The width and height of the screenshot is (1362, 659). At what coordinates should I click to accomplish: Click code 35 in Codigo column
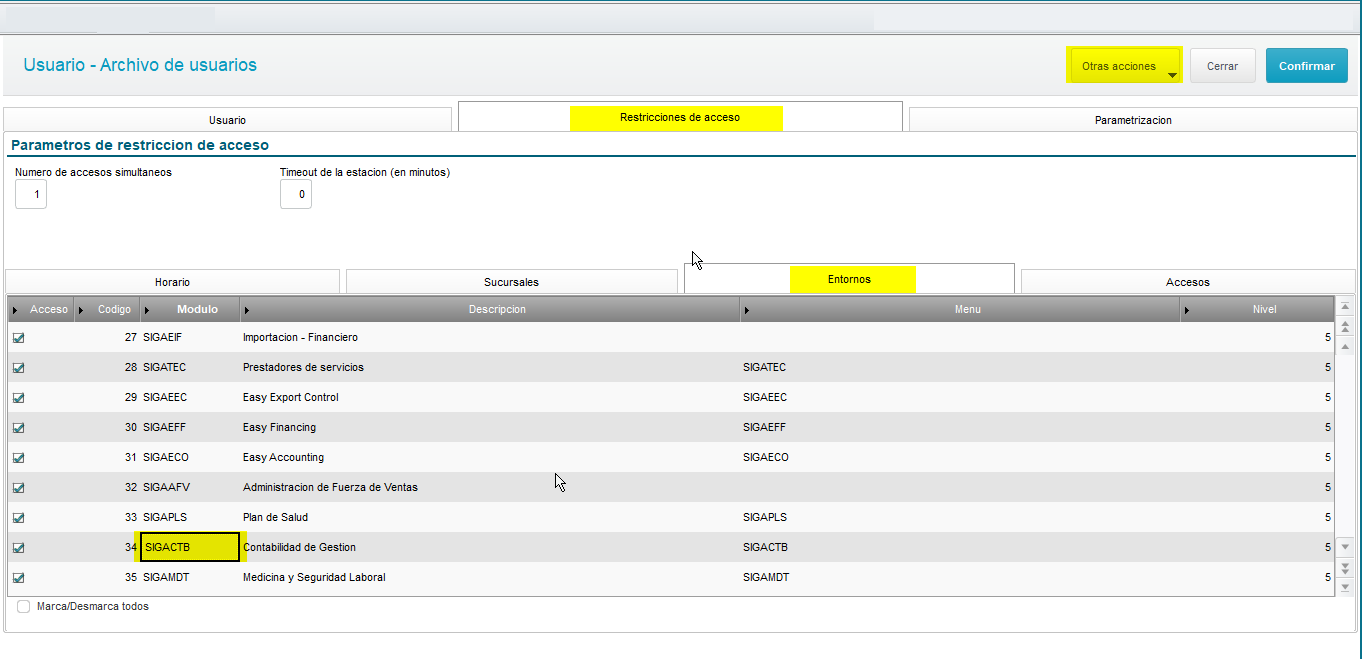pos(131,577)
